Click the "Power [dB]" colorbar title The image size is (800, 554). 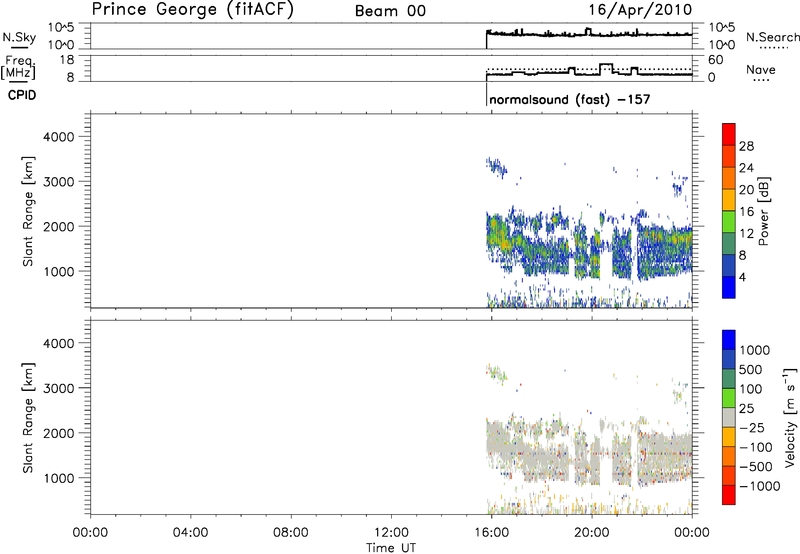point(763,211)
